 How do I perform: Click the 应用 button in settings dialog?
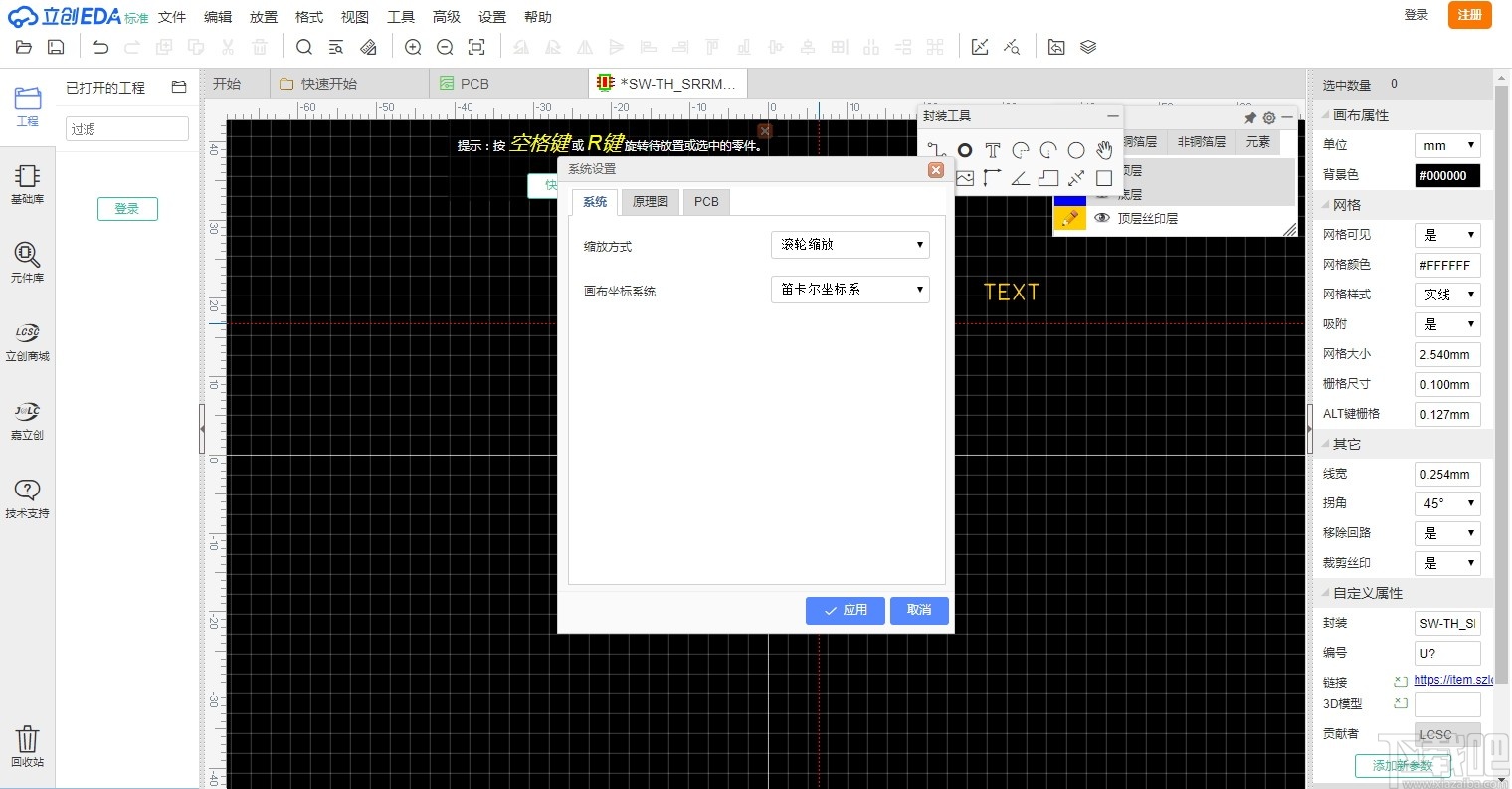pyautogui.click(x=846, y=610)
